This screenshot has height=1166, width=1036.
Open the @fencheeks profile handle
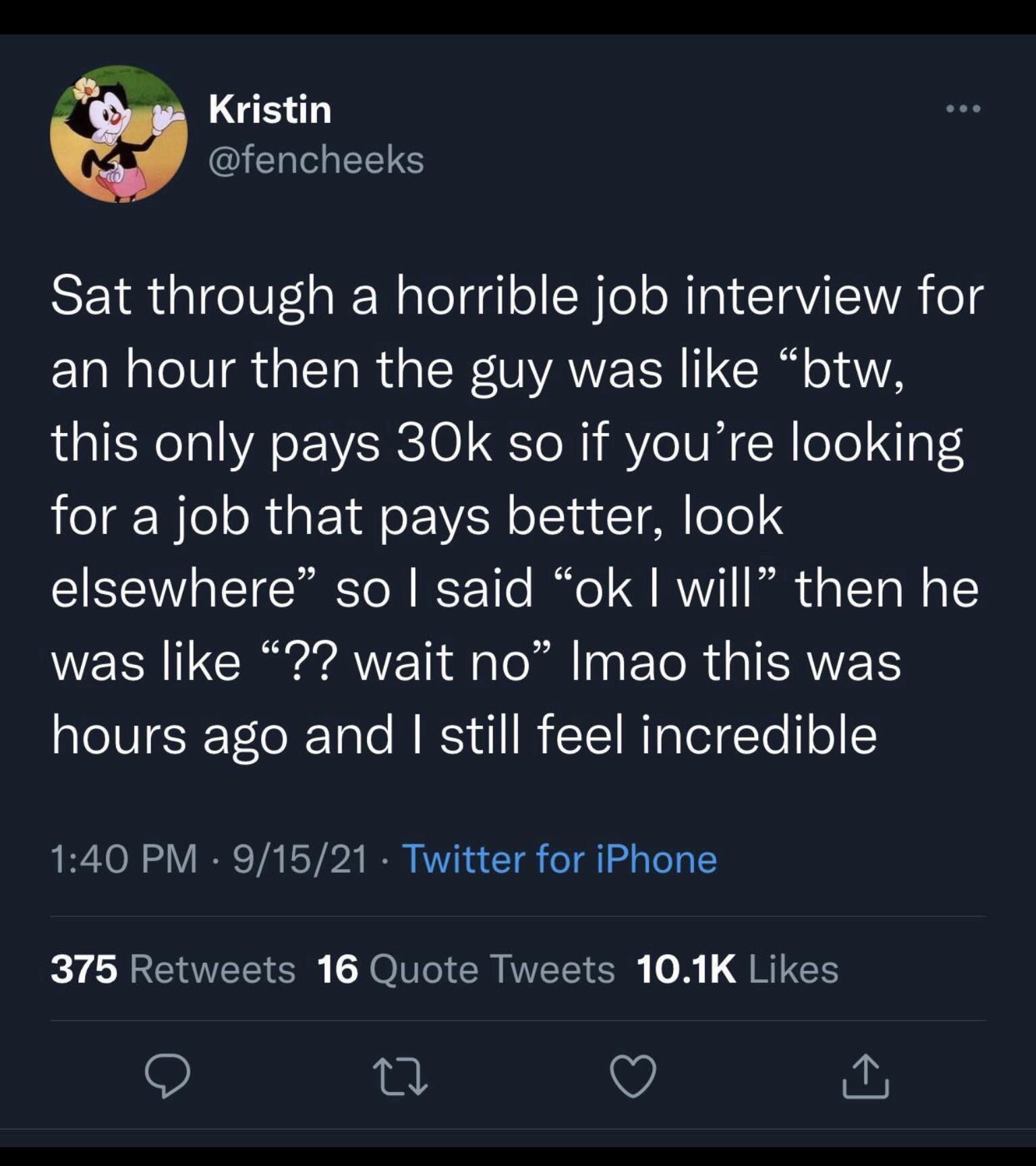pos(316,160)
